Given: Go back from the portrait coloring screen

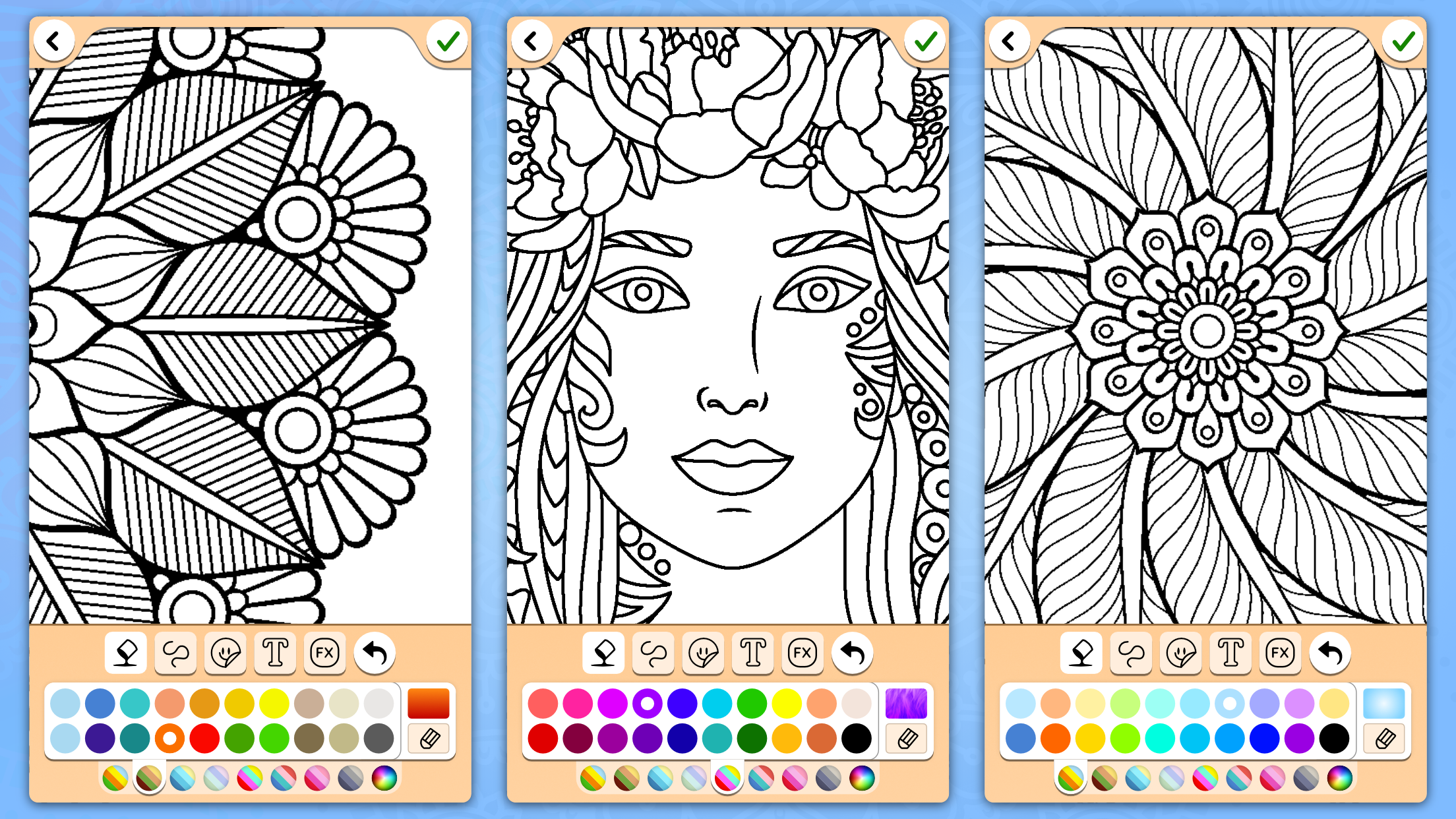Looking at the screenshot, I should click(x=532, y=40).
